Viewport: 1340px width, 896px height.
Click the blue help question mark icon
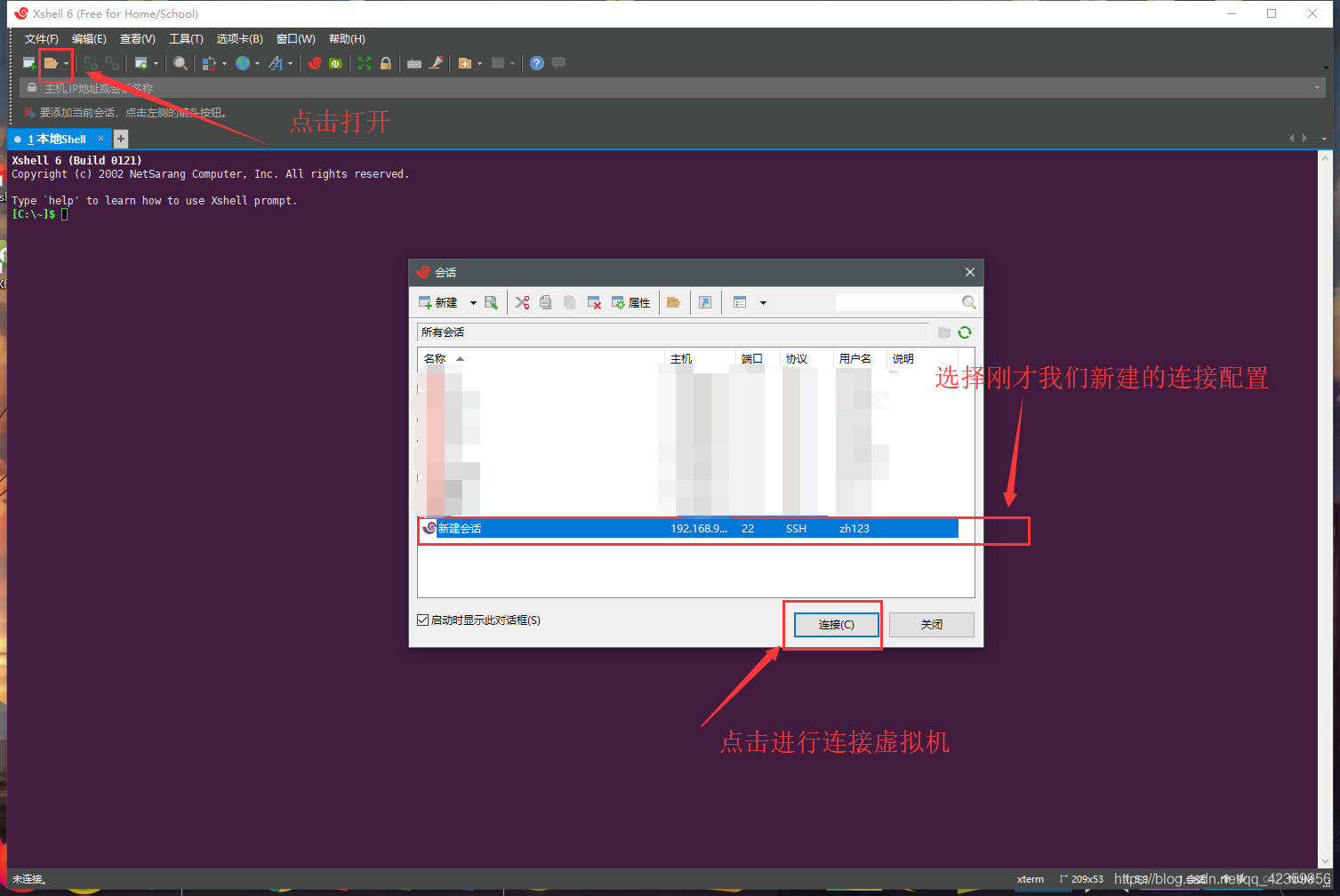point(537,63)
